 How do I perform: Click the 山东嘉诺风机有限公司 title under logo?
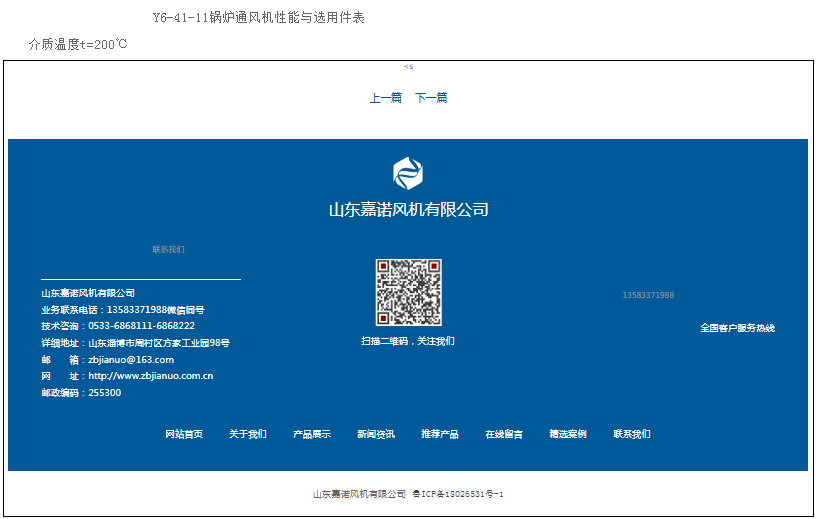[409, 210]
